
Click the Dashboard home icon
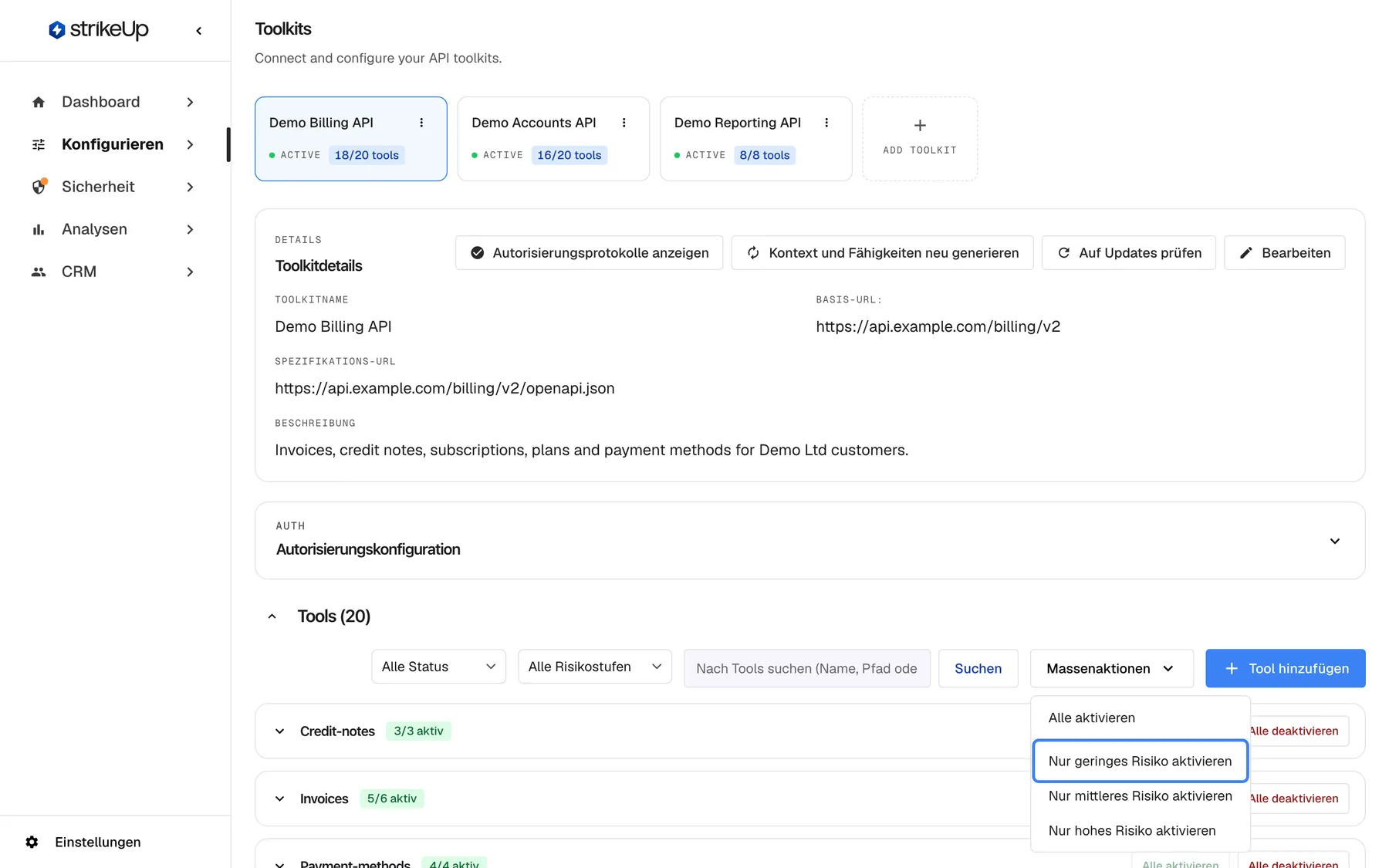coord(39,102)
